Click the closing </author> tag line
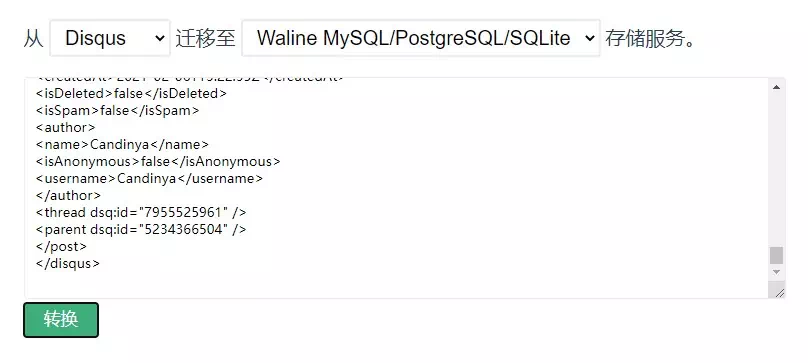 (68, 195)
